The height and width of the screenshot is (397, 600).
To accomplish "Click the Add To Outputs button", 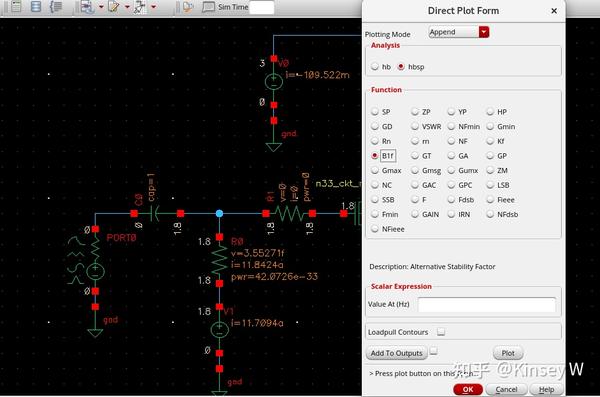I will 396,353.
